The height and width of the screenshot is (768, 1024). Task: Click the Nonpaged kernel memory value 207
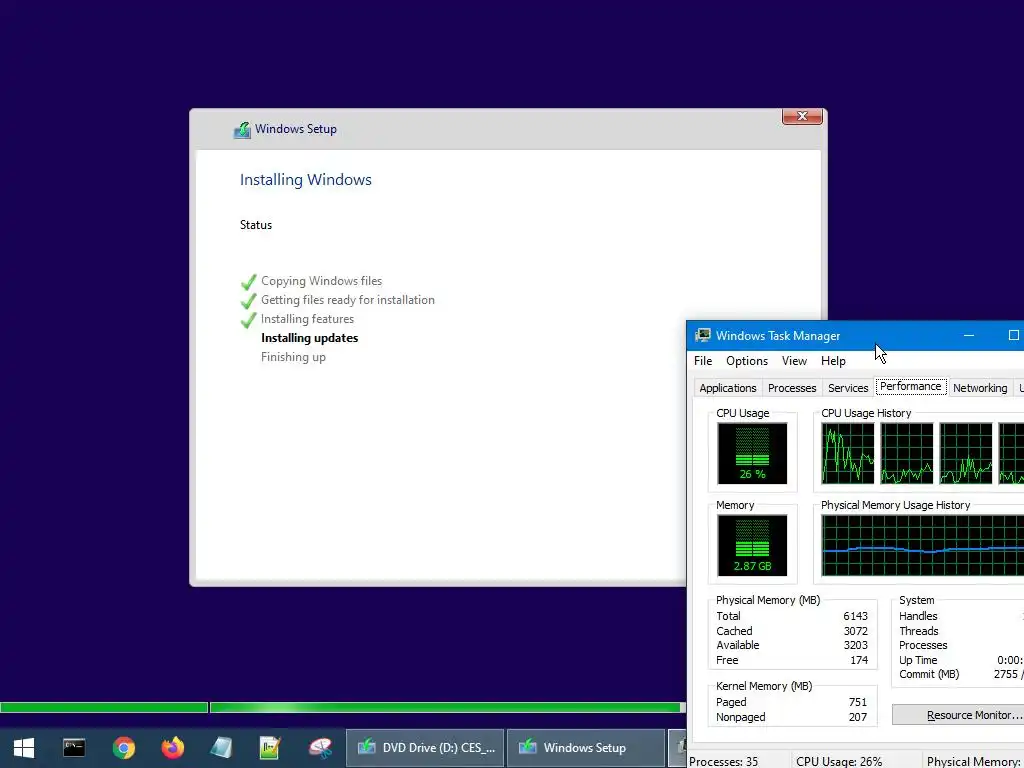857,717
